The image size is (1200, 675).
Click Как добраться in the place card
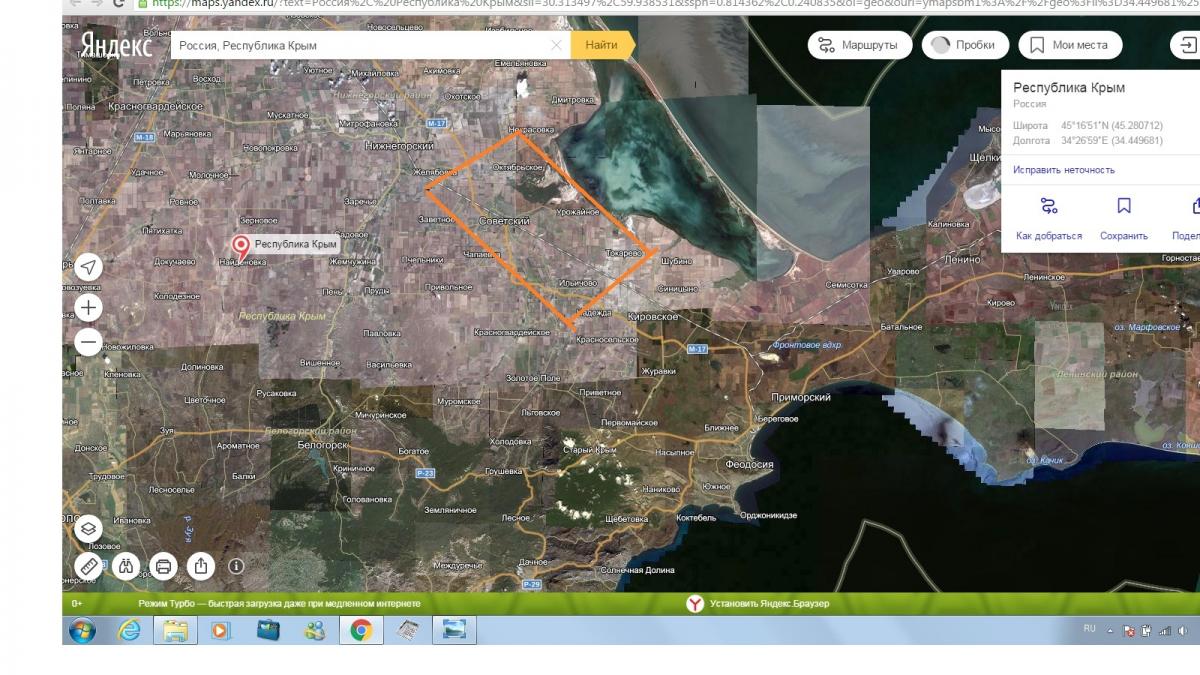(1048, 218)
